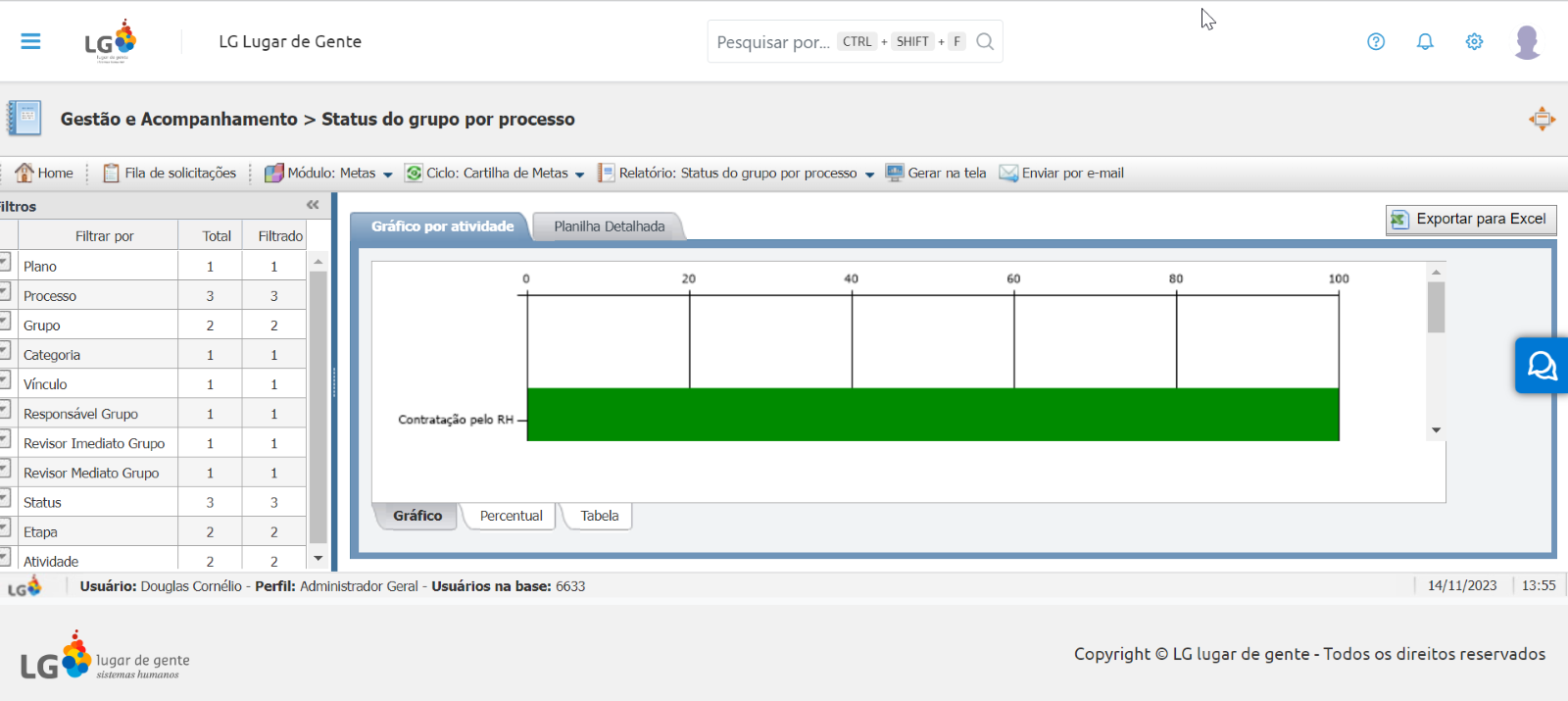This screenshot has height=701, width=1568.
Task: Select the Tabela bottom tab
Action: (599, 516)
